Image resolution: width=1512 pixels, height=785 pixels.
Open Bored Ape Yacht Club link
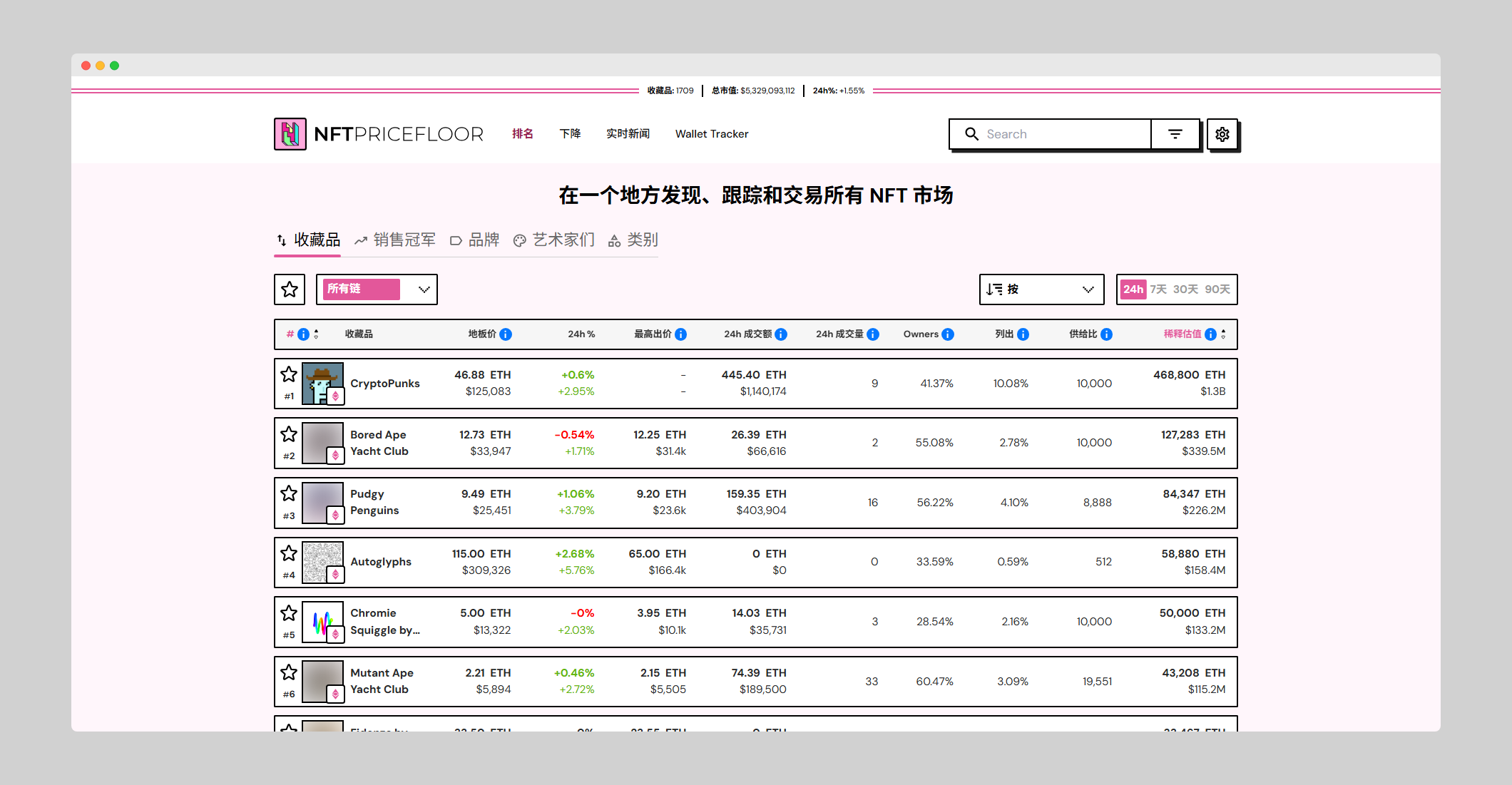(379, 443)
